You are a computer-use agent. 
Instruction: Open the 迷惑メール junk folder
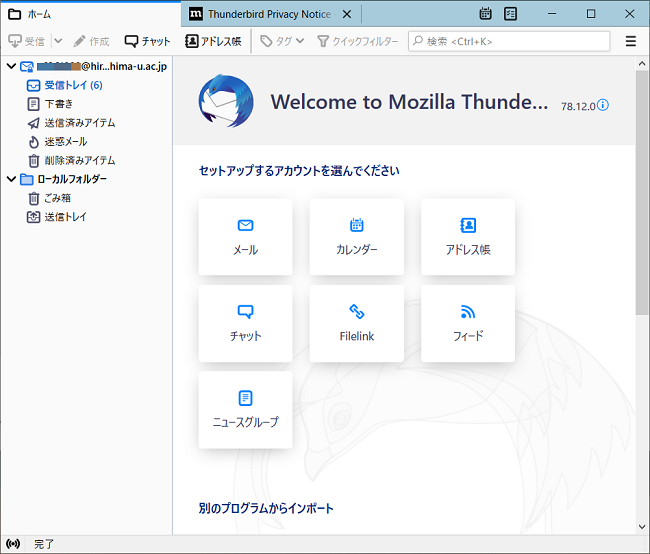[x=57, y=141]
